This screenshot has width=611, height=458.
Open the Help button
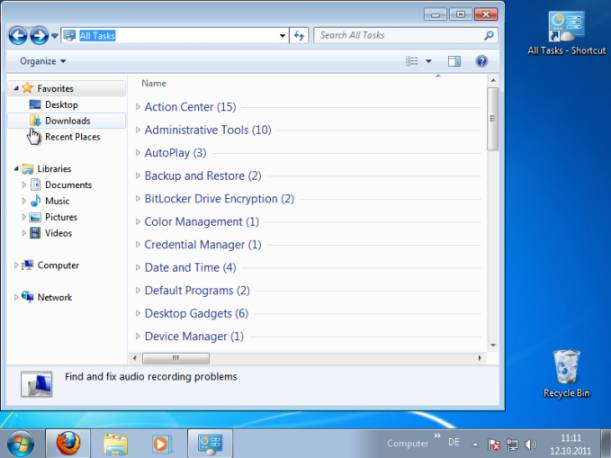(482, 61)
